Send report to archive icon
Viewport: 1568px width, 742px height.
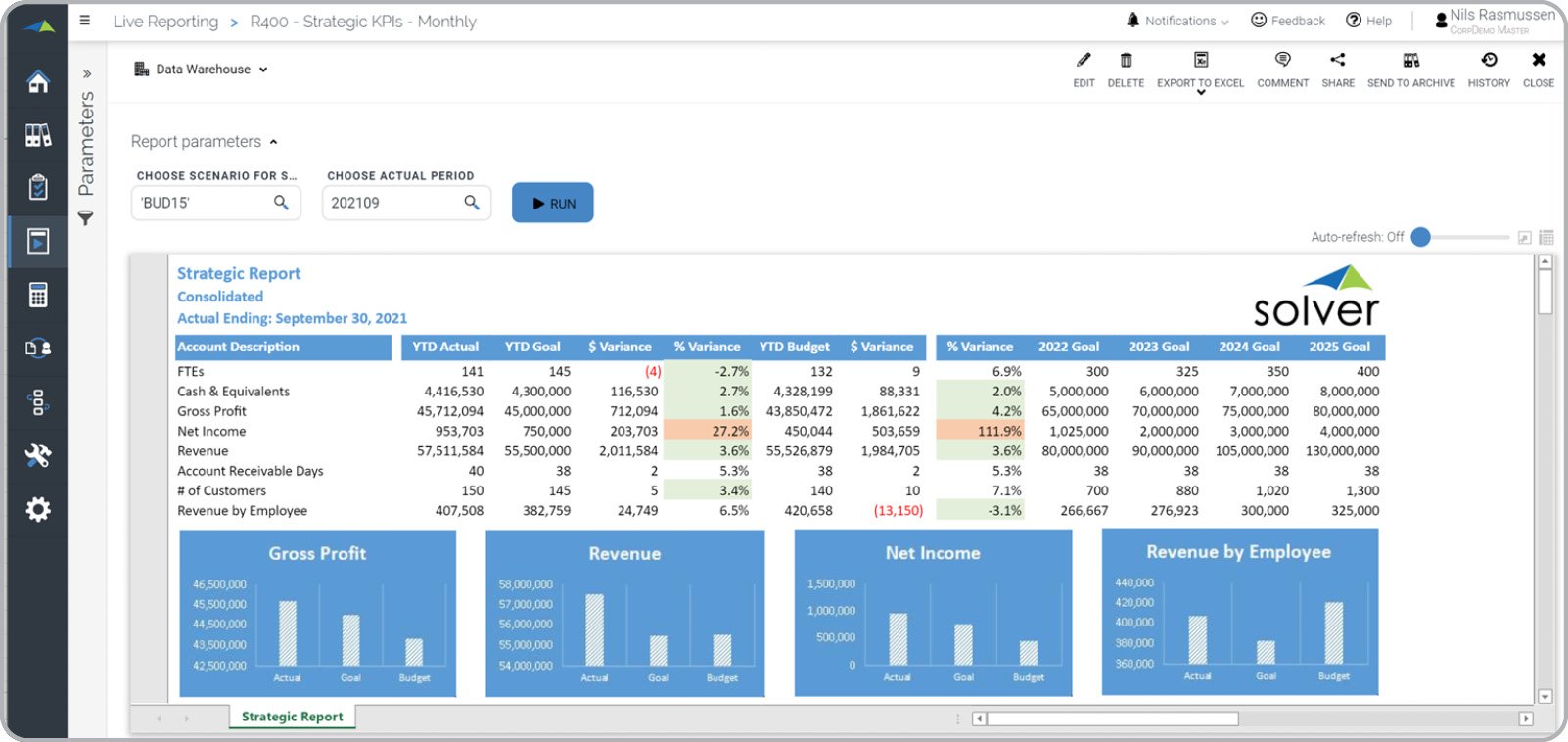pyautogui.click(x=1410, y=61)
